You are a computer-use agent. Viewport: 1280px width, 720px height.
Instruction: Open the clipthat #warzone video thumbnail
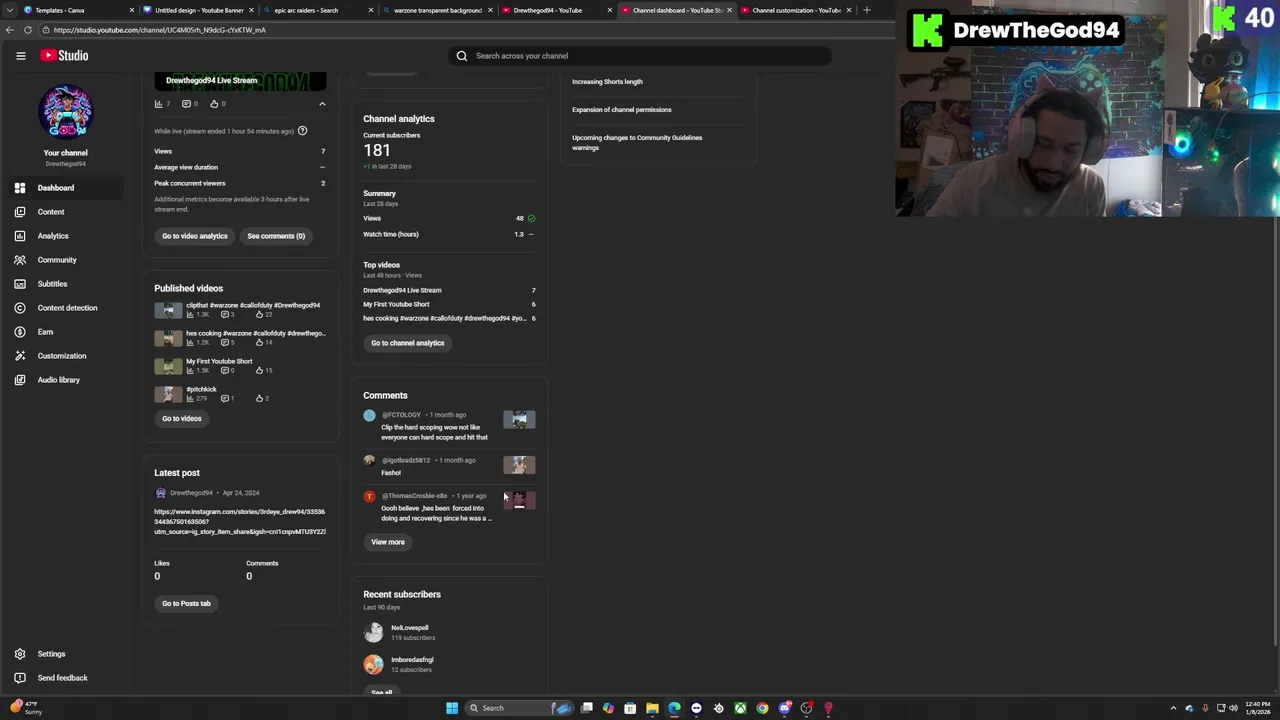(x=168, y=310)
